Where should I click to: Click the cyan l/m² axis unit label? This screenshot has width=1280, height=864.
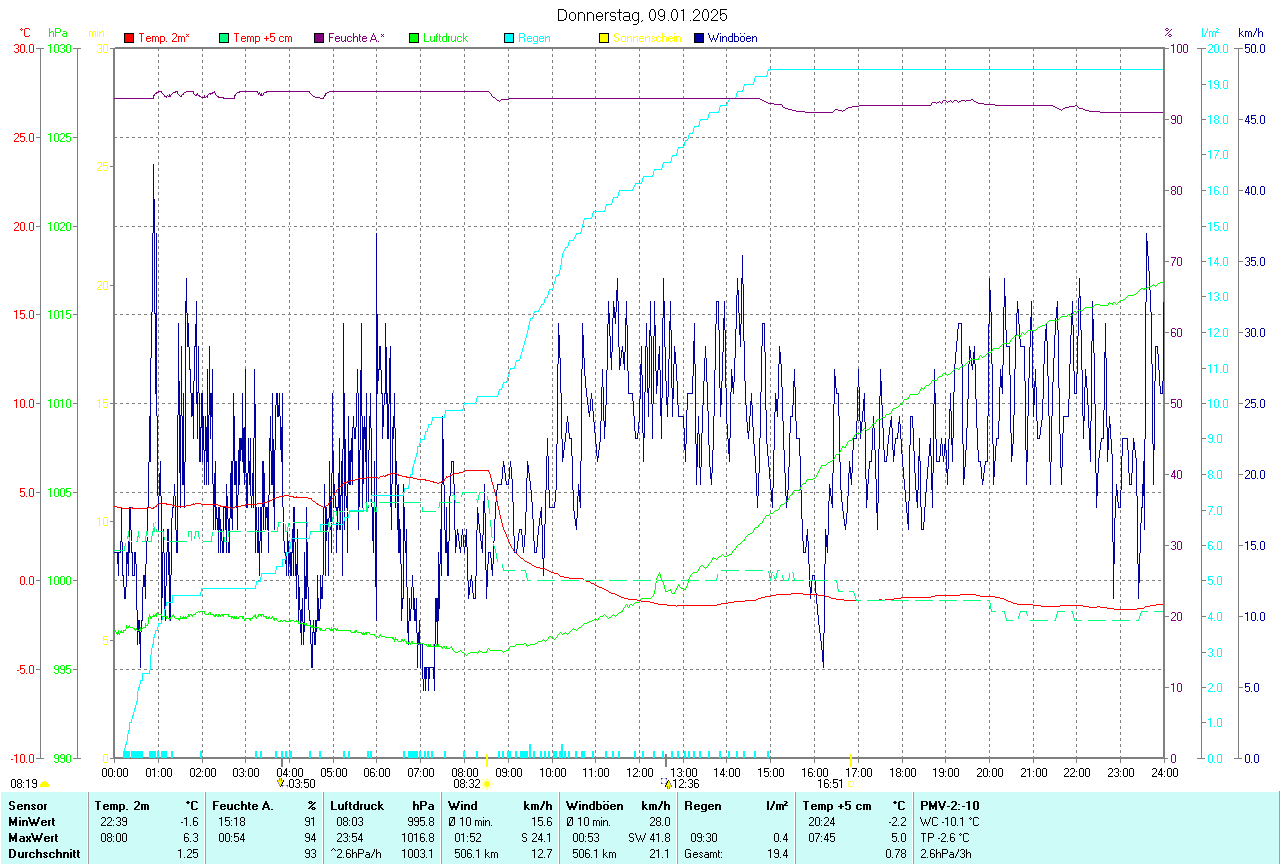click(1210, 33)
